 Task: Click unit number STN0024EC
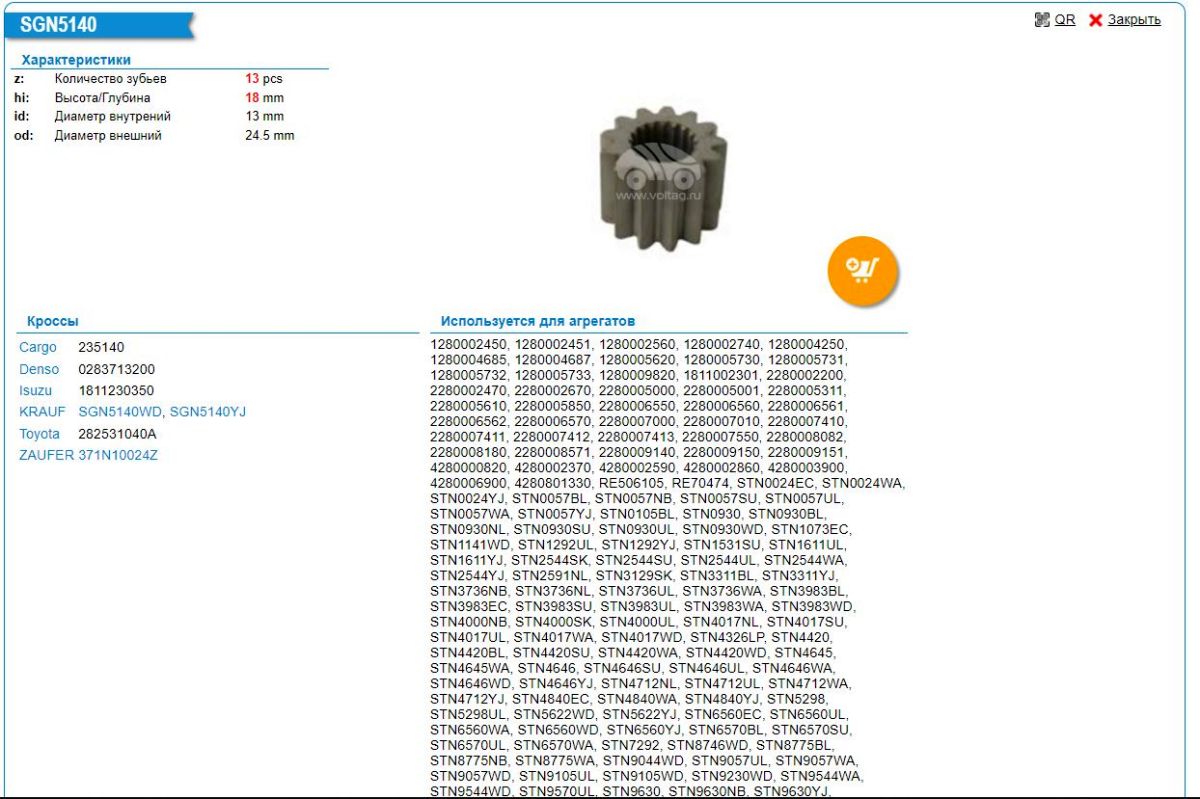(x=776, y=484)
